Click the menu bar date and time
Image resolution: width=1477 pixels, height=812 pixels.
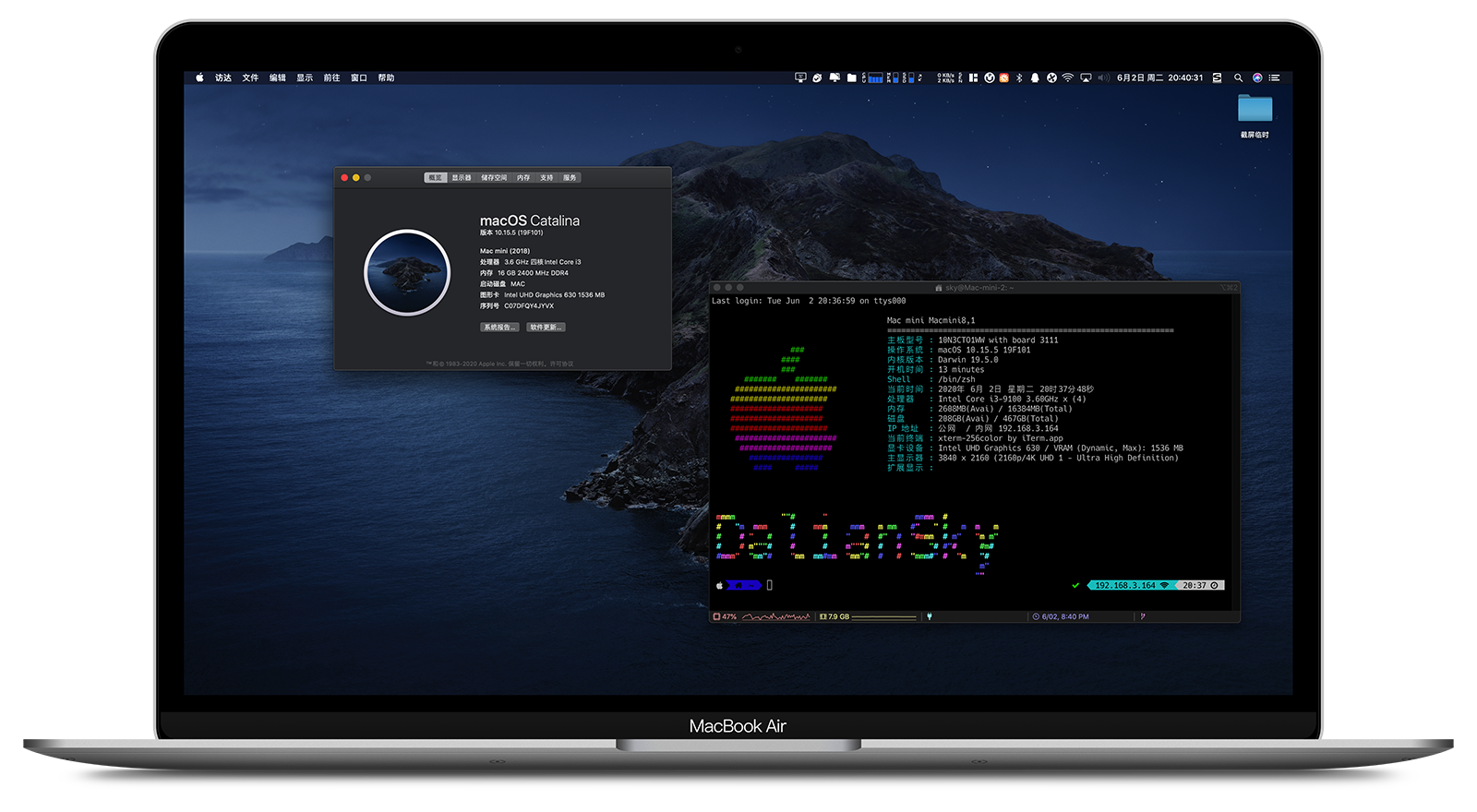1159,78
